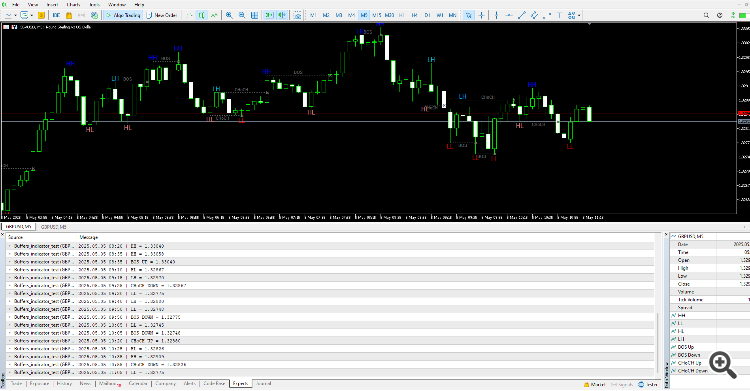This screenshot has width=750, height=391.
Task: Close the Data Window panel with X
Action: [665, 235]
